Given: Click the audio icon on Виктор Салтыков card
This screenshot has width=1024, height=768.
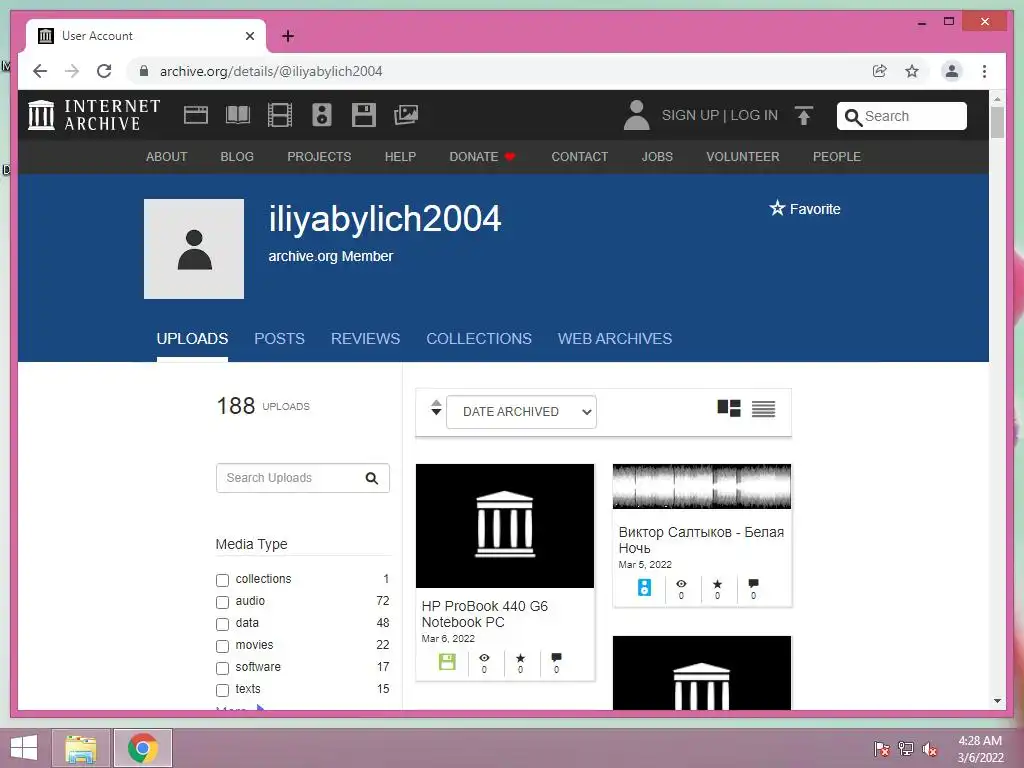Looking at the screenshot, I should click(645, 587).
